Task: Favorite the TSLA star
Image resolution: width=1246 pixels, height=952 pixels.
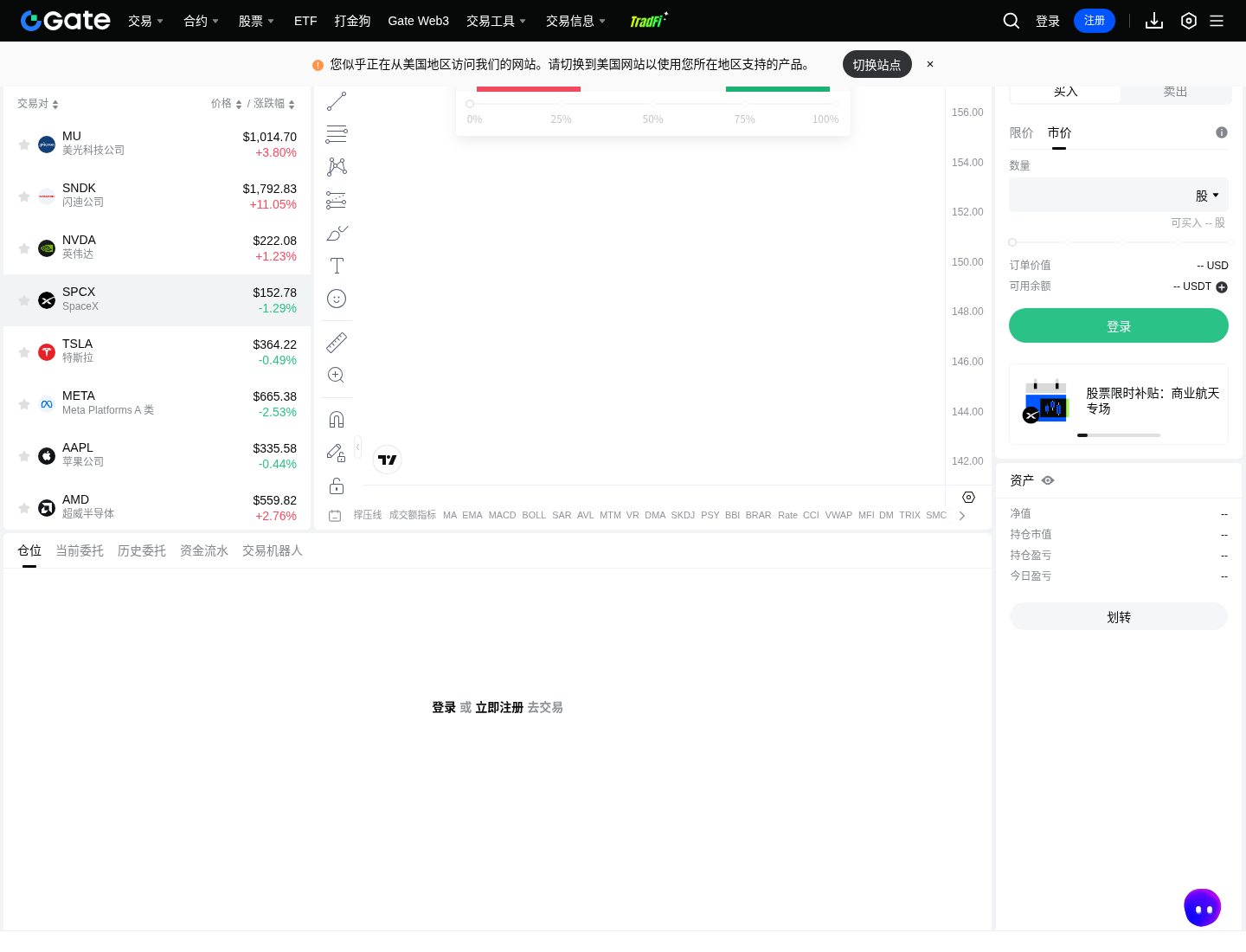Action: [24, 352]
